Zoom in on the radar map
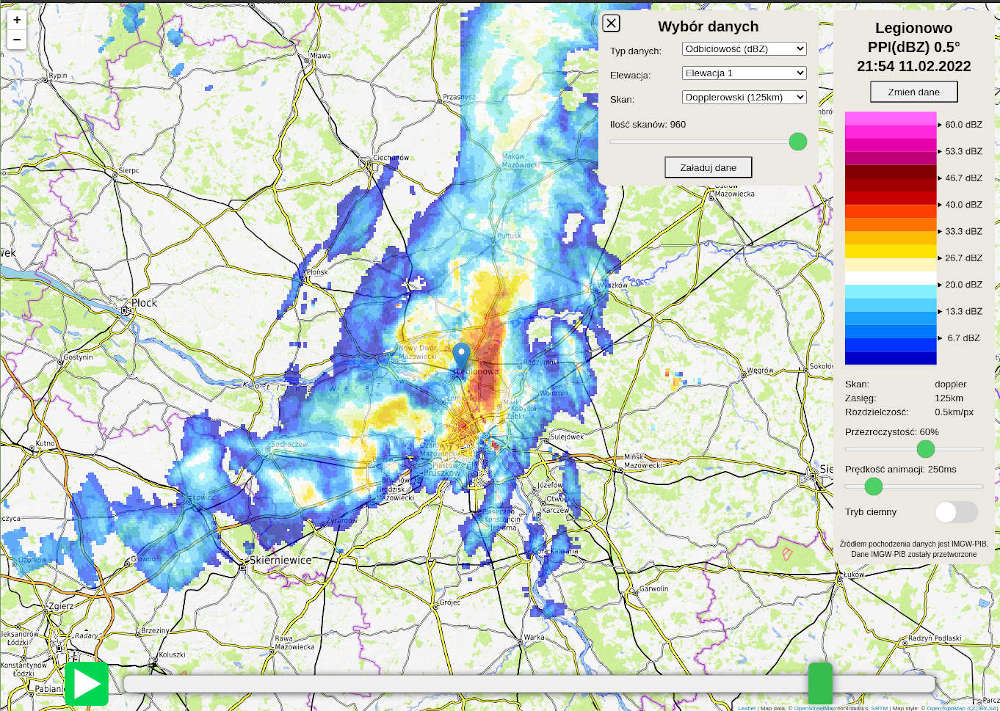Screen dimensions: 1000x711 tap(17, 20)
